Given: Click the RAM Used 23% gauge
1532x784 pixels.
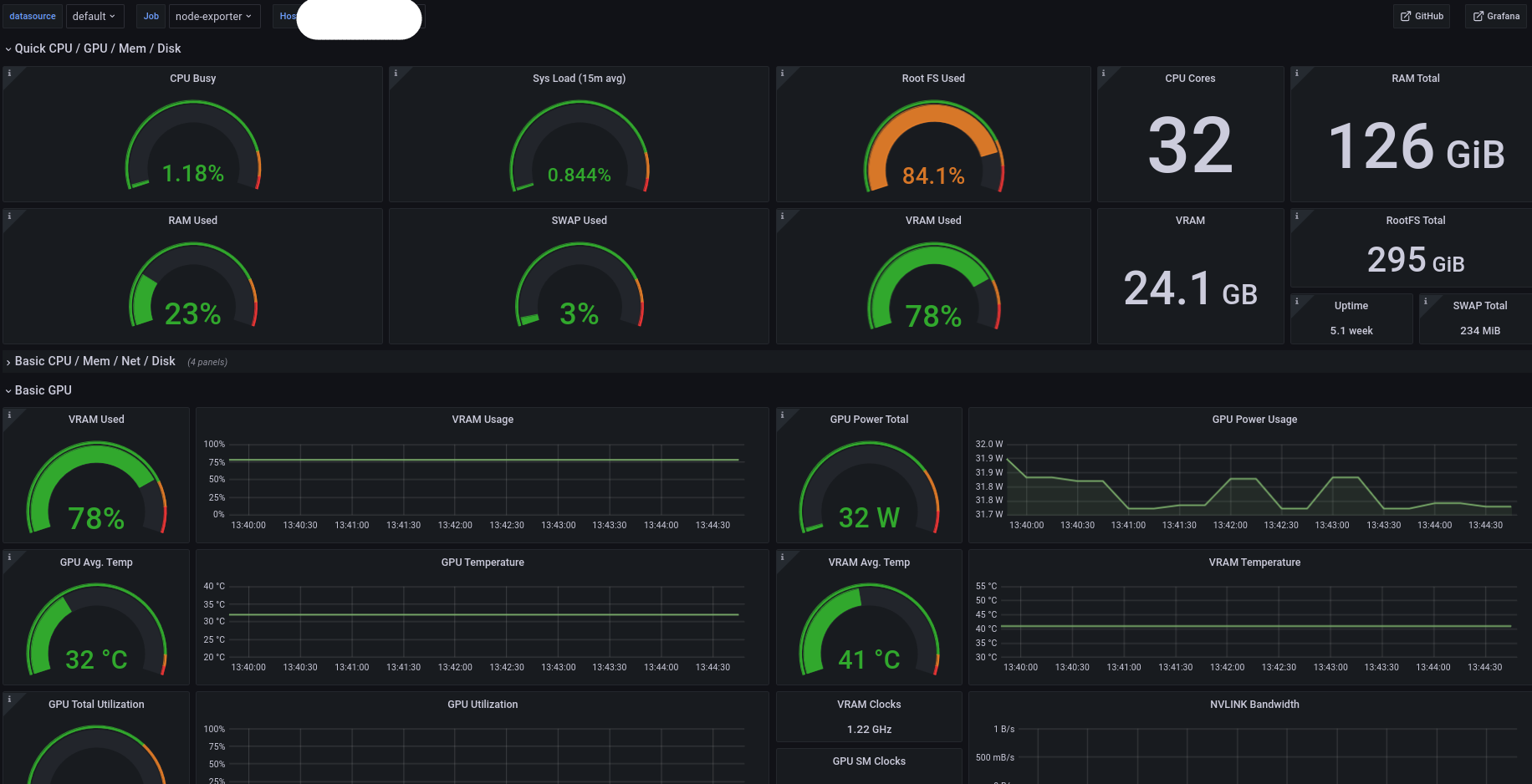Looking at the screenshot, I should click(x=192, y=286).
